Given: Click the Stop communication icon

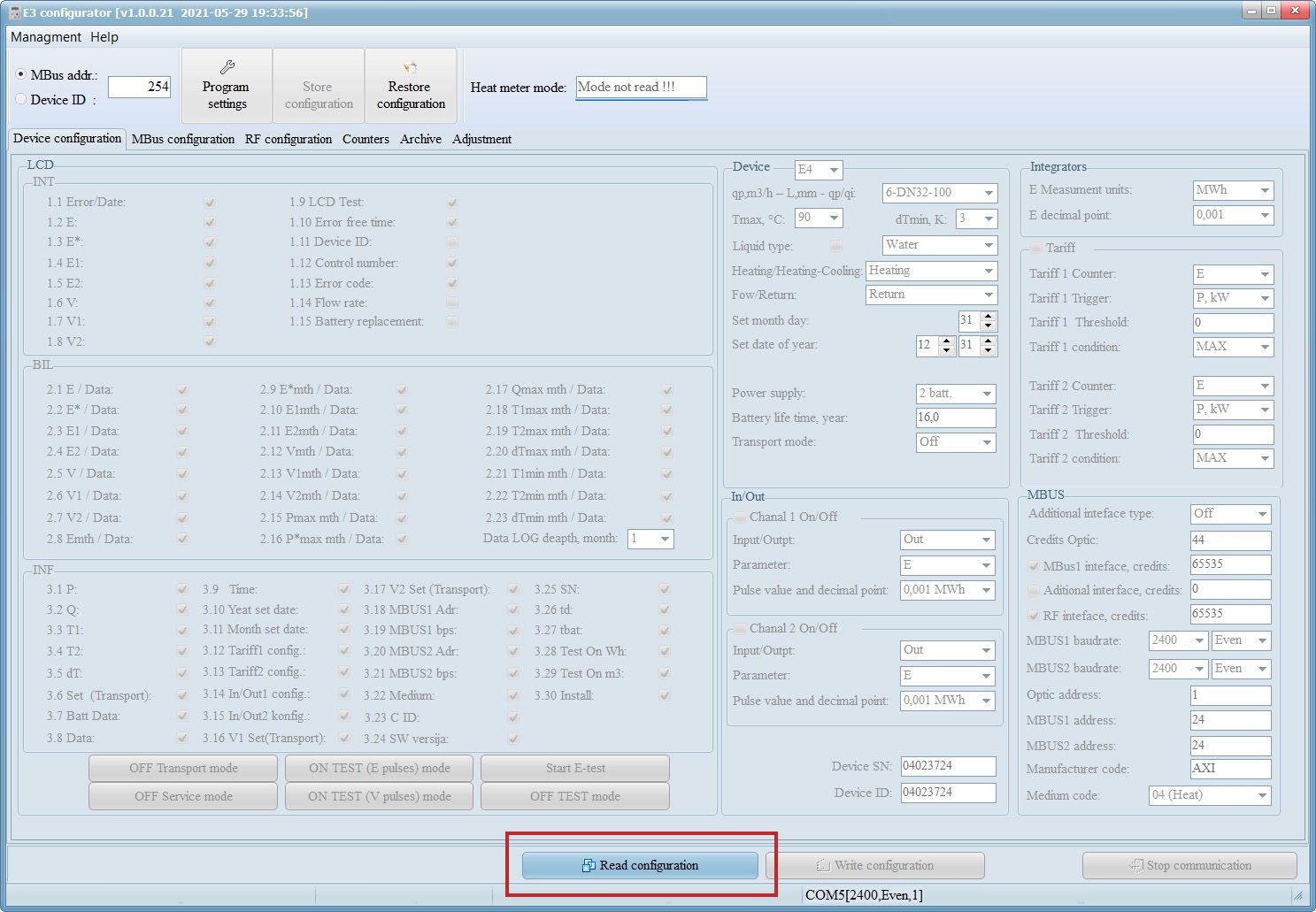Looking at the screenshot, I should [x=1136, y=866].
